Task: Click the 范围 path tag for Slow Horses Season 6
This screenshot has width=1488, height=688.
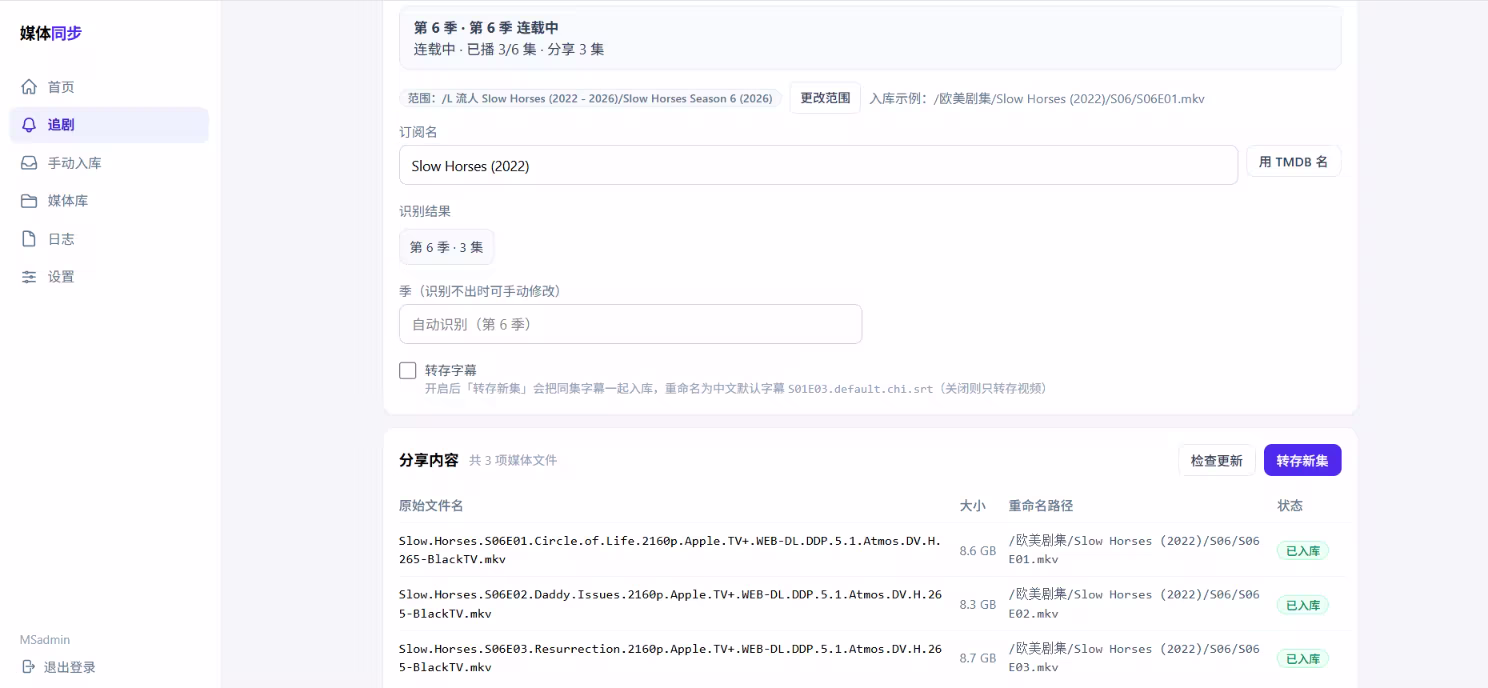Action: click(x=590, y=98)
